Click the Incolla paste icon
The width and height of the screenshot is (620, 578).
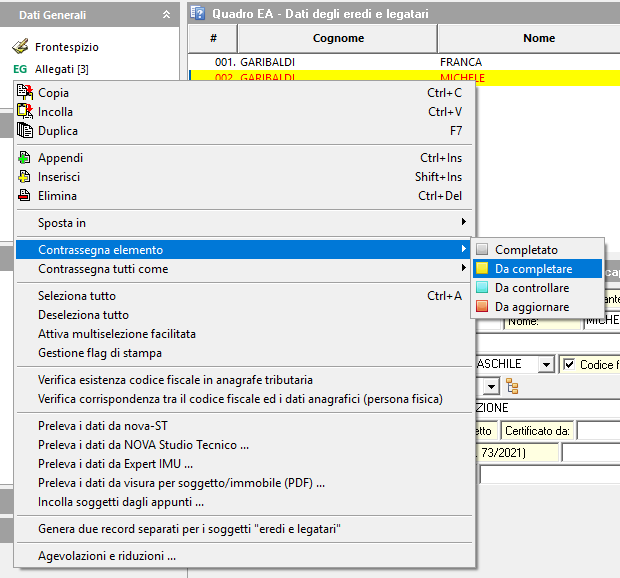click(25, 112)
